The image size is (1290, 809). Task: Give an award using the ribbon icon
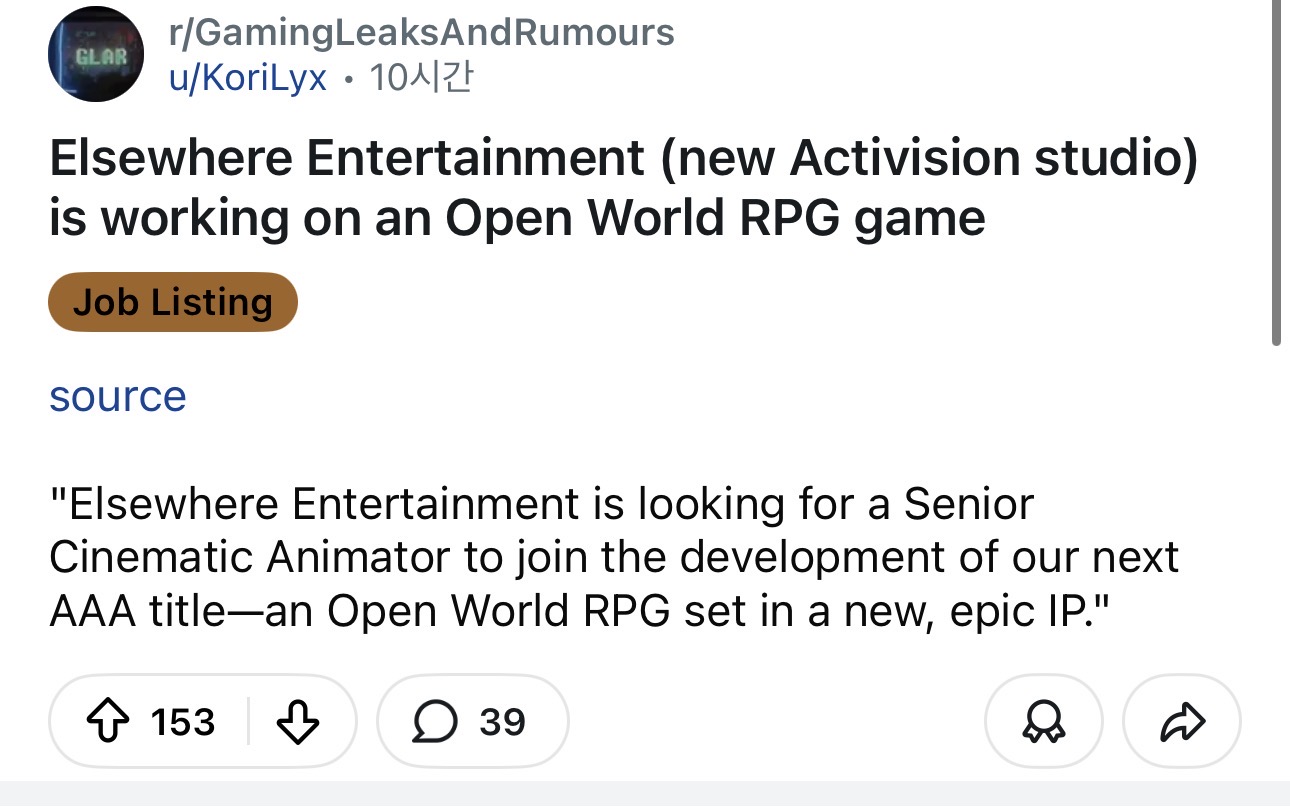(1044, 721)
